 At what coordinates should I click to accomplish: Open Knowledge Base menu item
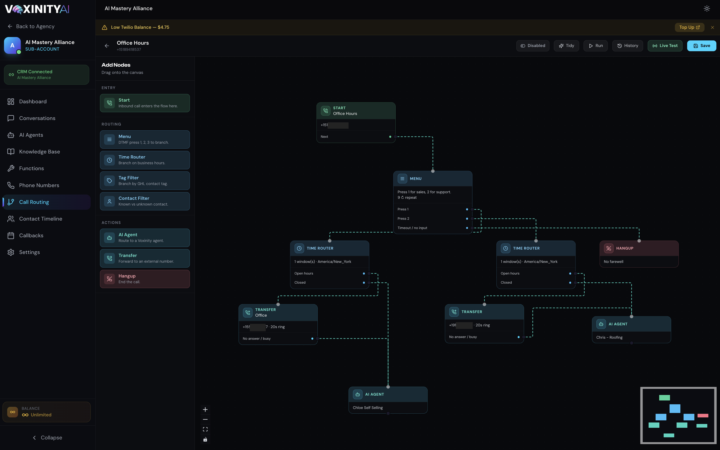point(46,152)
